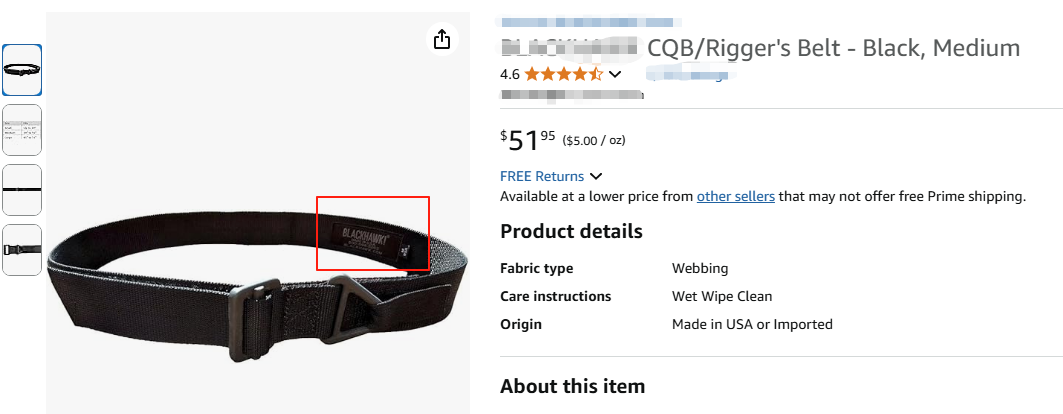Click the $51.95 price
Screen dimensions: 1063x414
point(527,139)
